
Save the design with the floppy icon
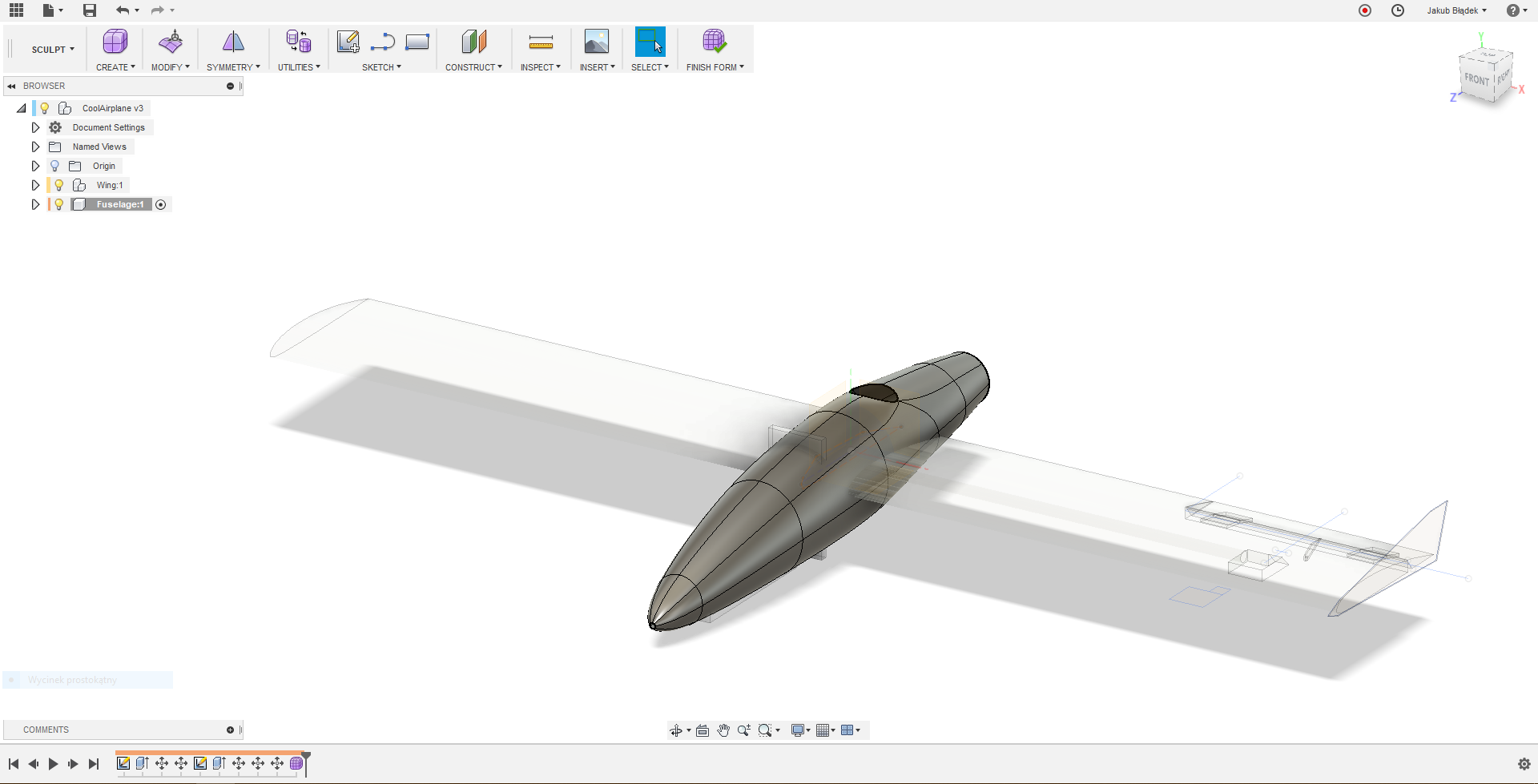(x=90, y=10)
